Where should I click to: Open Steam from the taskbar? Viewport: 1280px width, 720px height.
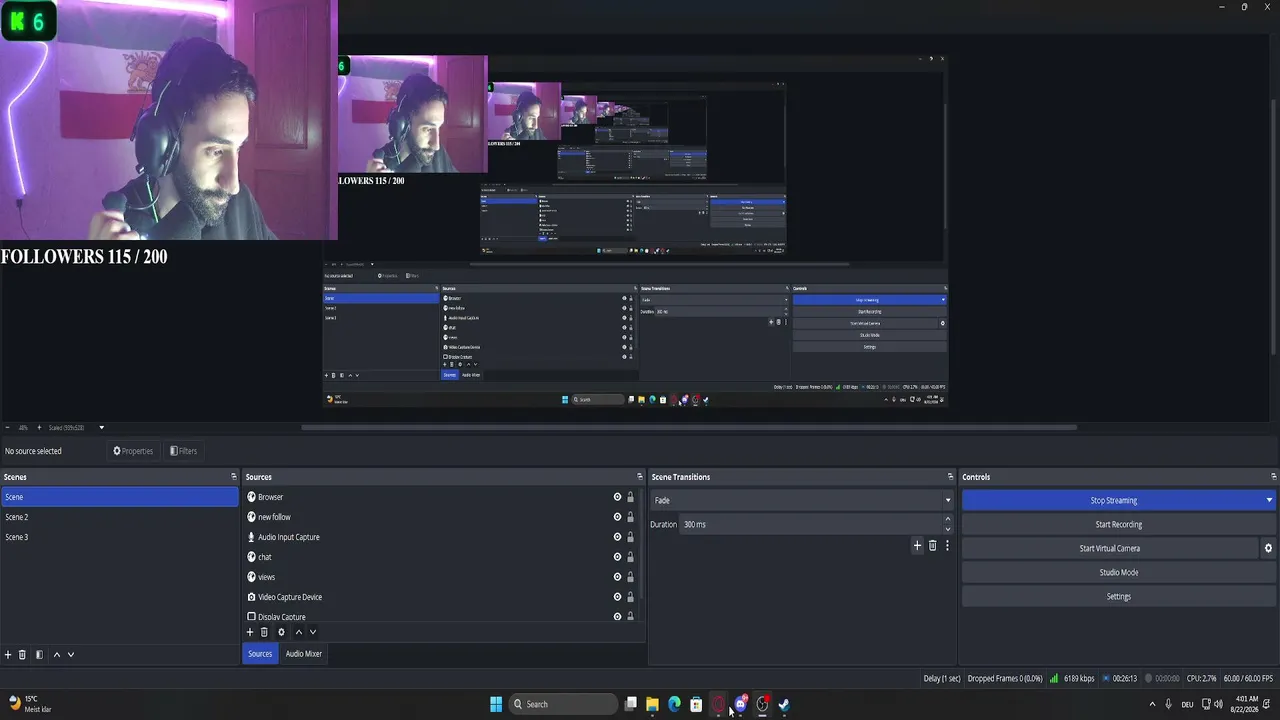[x=784, y=704]
